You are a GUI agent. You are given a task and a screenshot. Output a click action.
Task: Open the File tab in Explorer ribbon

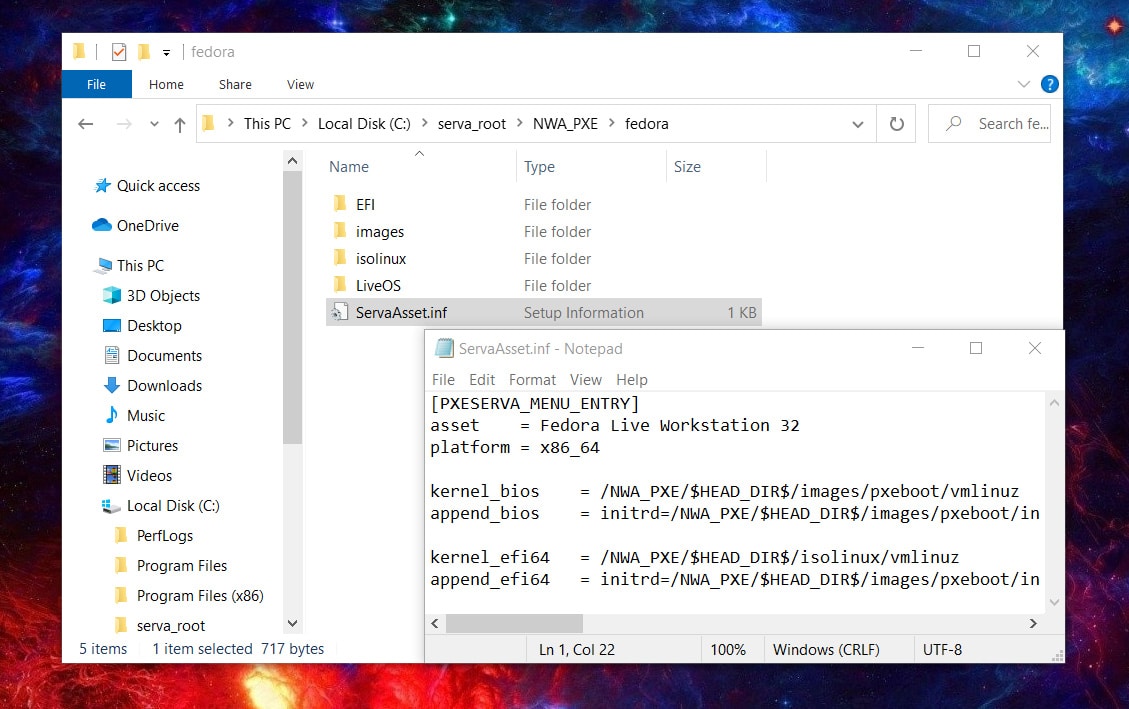pyautogui.click(x=96, y=84)
